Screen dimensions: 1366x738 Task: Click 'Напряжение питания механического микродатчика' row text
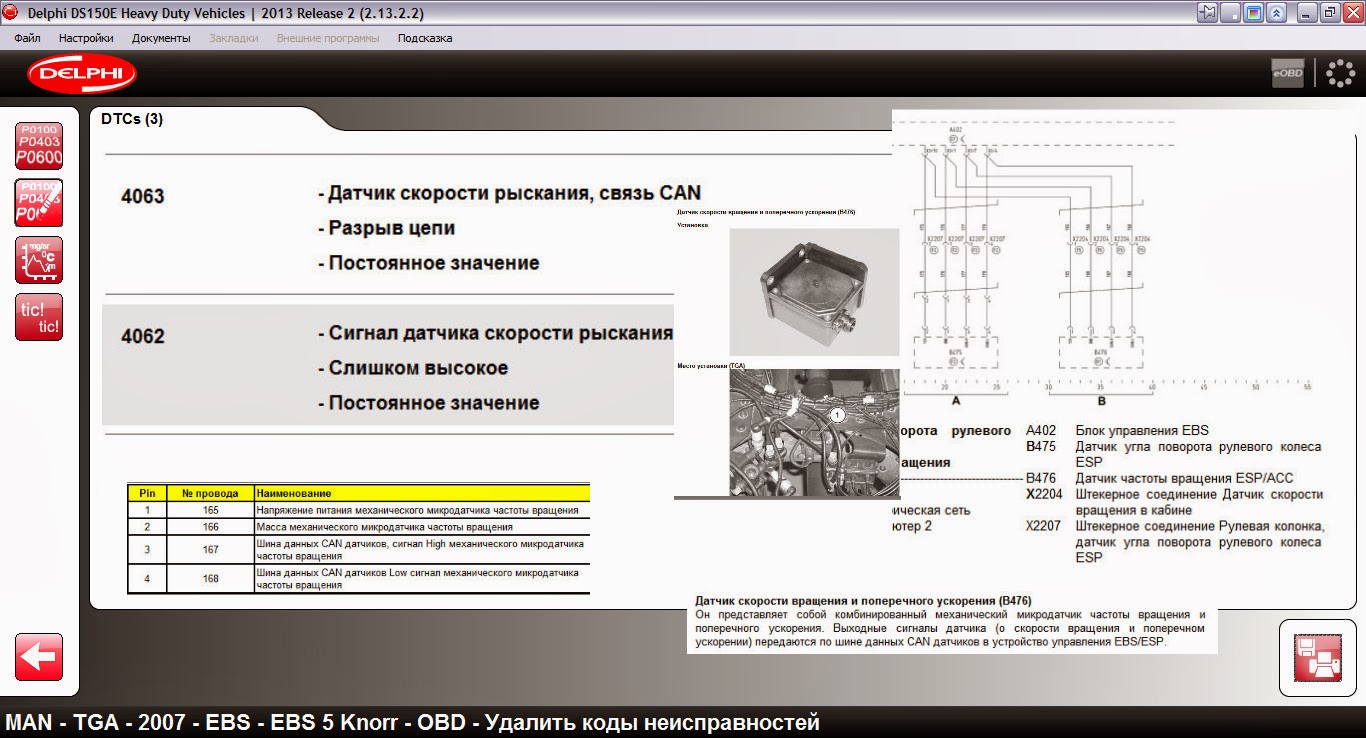click(417, 510)
